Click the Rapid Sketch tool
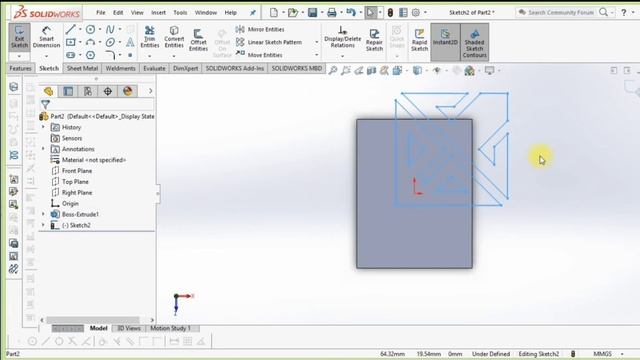 pyautogui.click(x=419, y=40)
